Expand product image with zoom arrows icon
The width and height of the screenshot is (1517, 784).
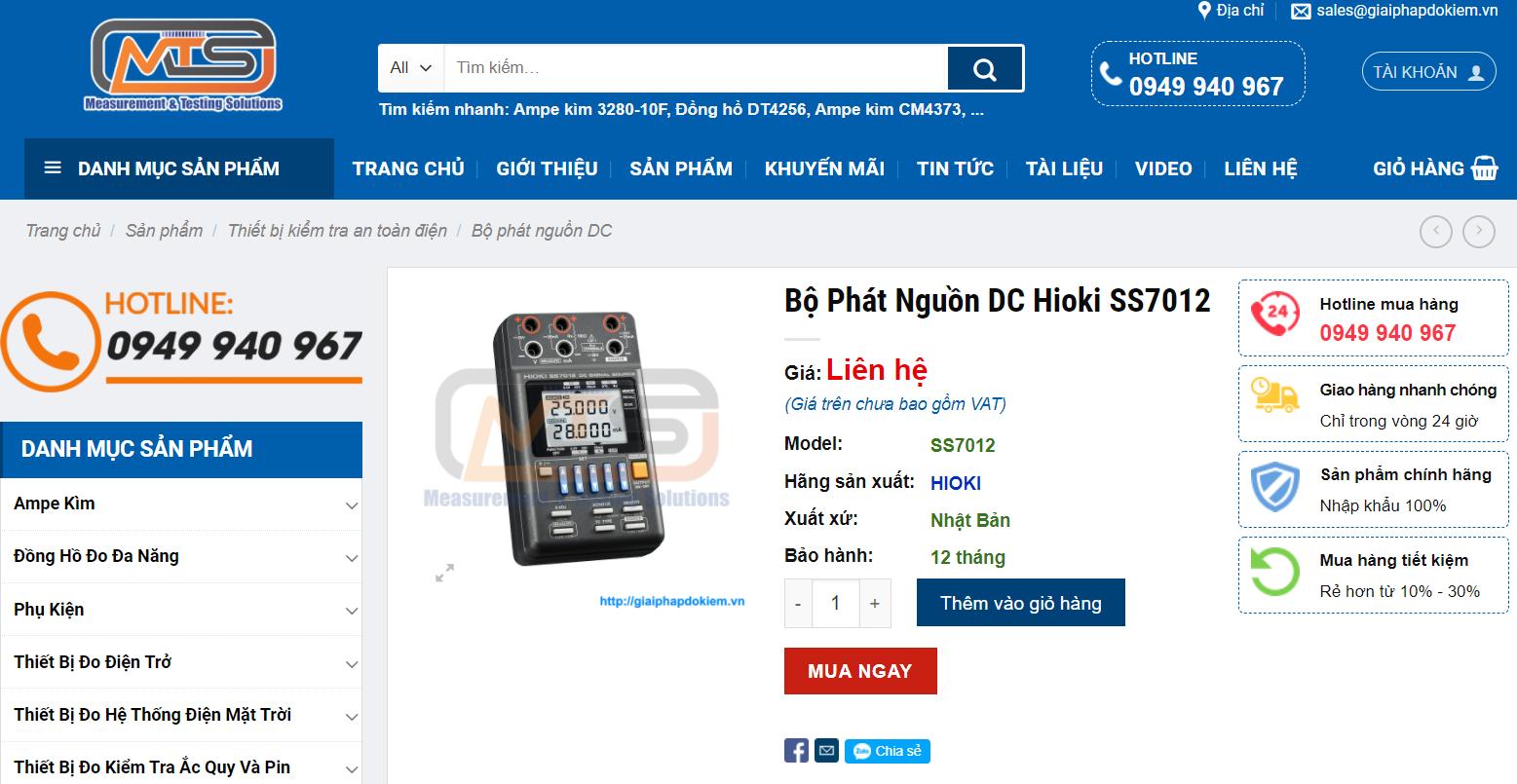(444, 573)
